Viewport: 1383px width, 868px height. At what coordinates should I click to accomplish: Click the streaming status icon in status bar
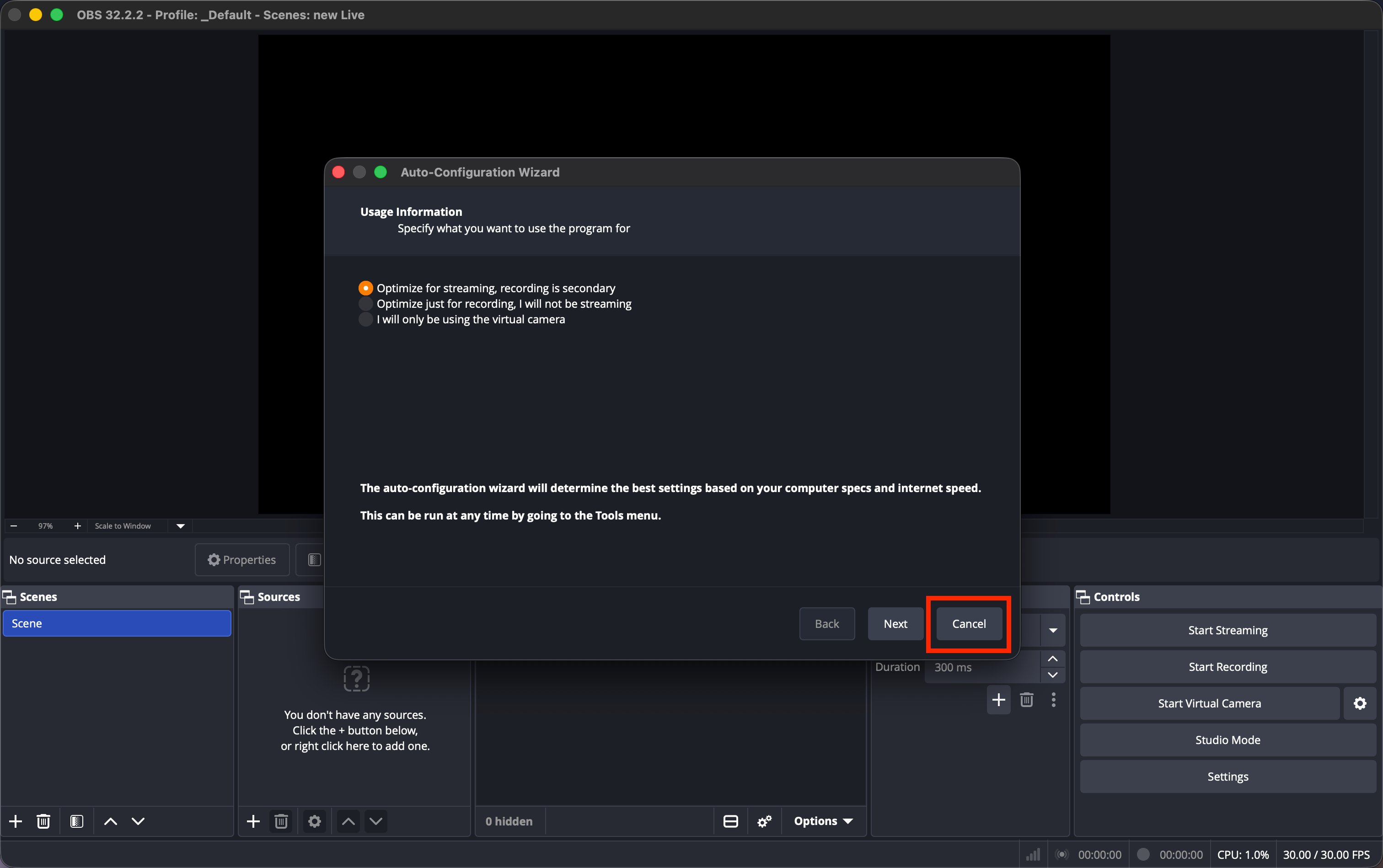1062,855
